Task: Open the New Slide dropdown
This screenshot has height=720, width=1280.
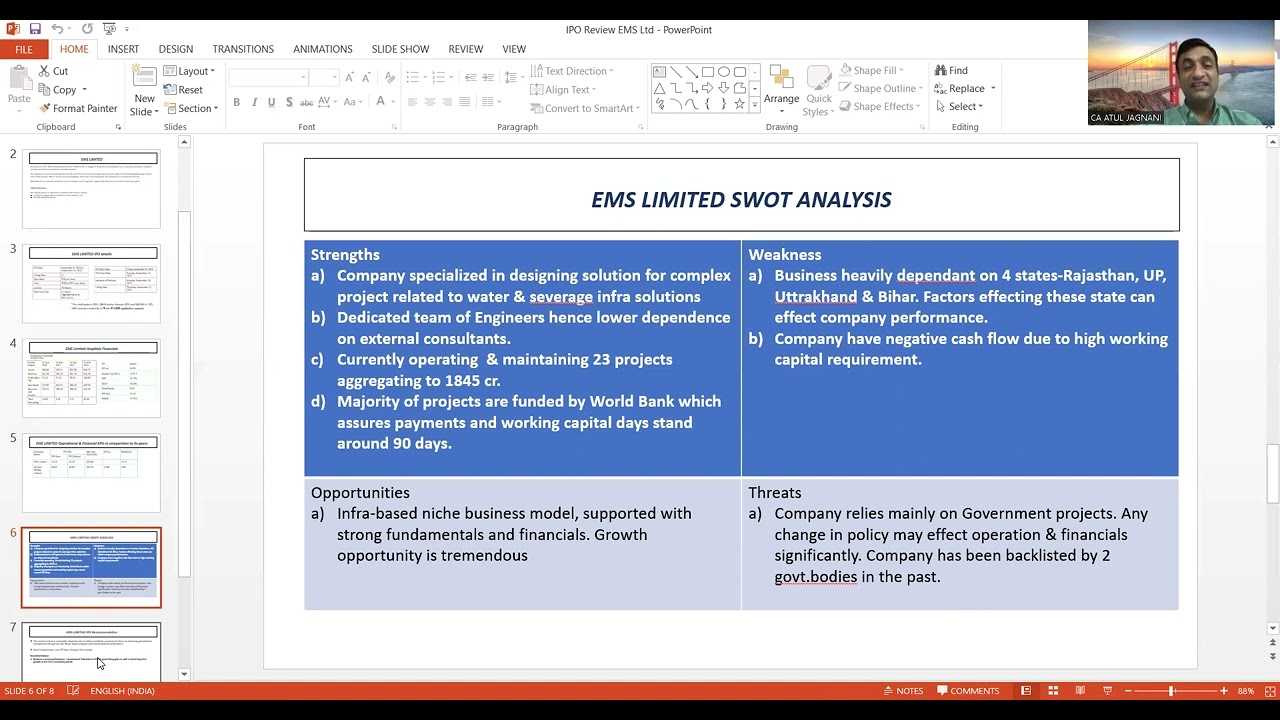Action: pos(144,106)
